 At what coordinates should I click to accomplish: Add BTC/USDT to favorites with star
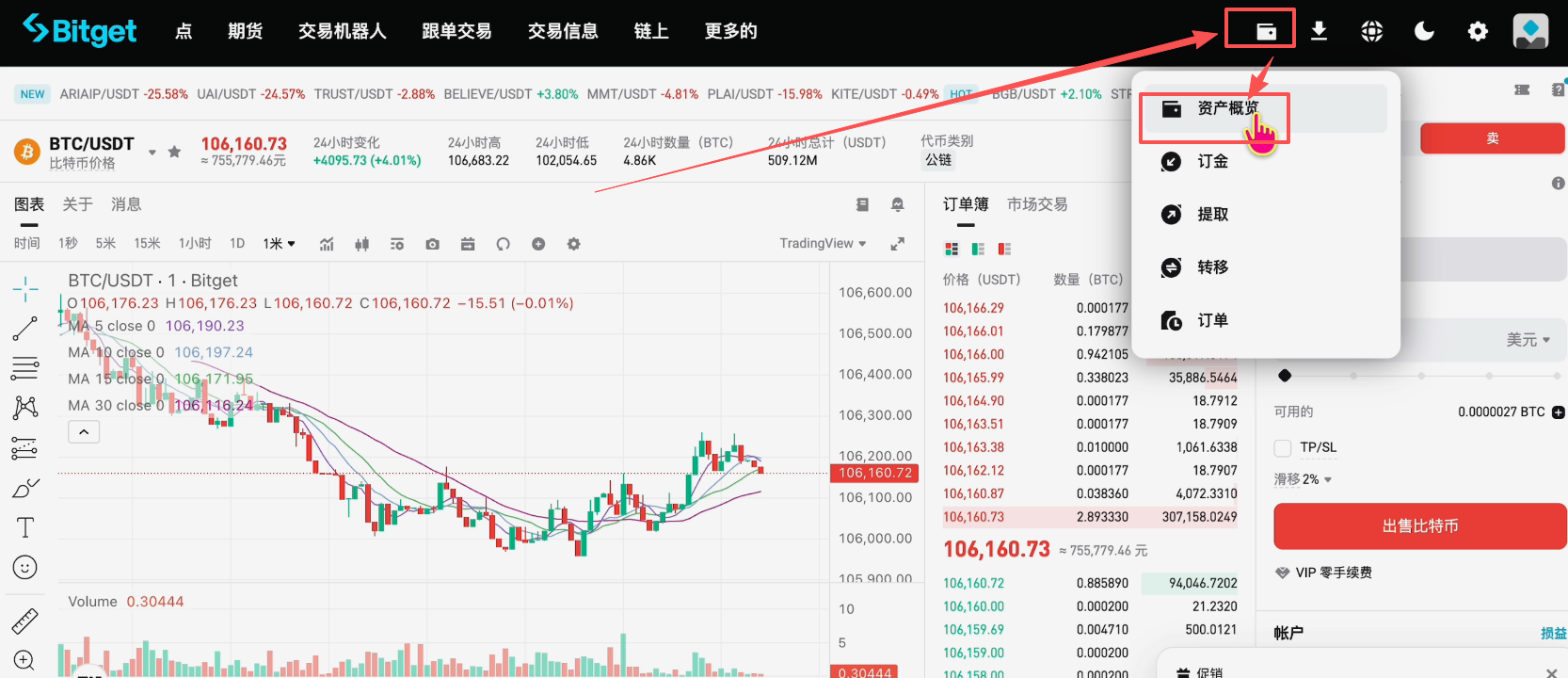click(x=174, y=152)
